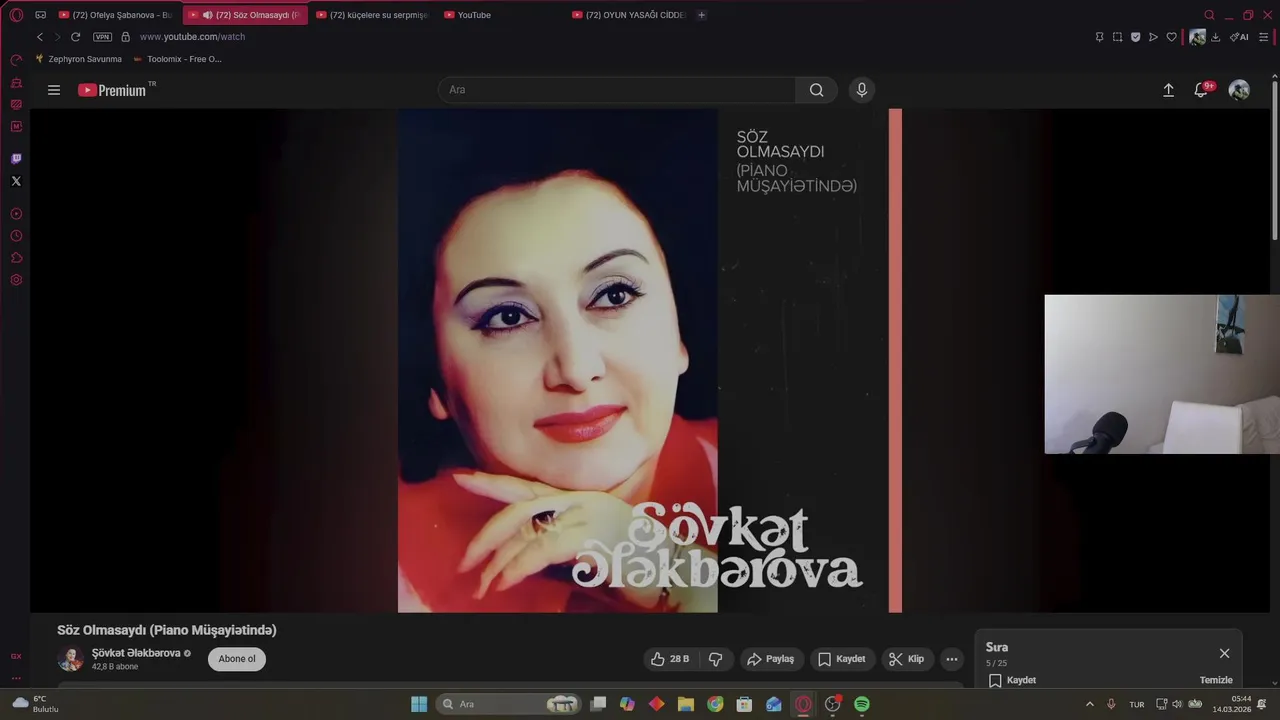Open Zephyron Savunma bookmark
Screen dimensions: 1280x720
coord(78,59)
